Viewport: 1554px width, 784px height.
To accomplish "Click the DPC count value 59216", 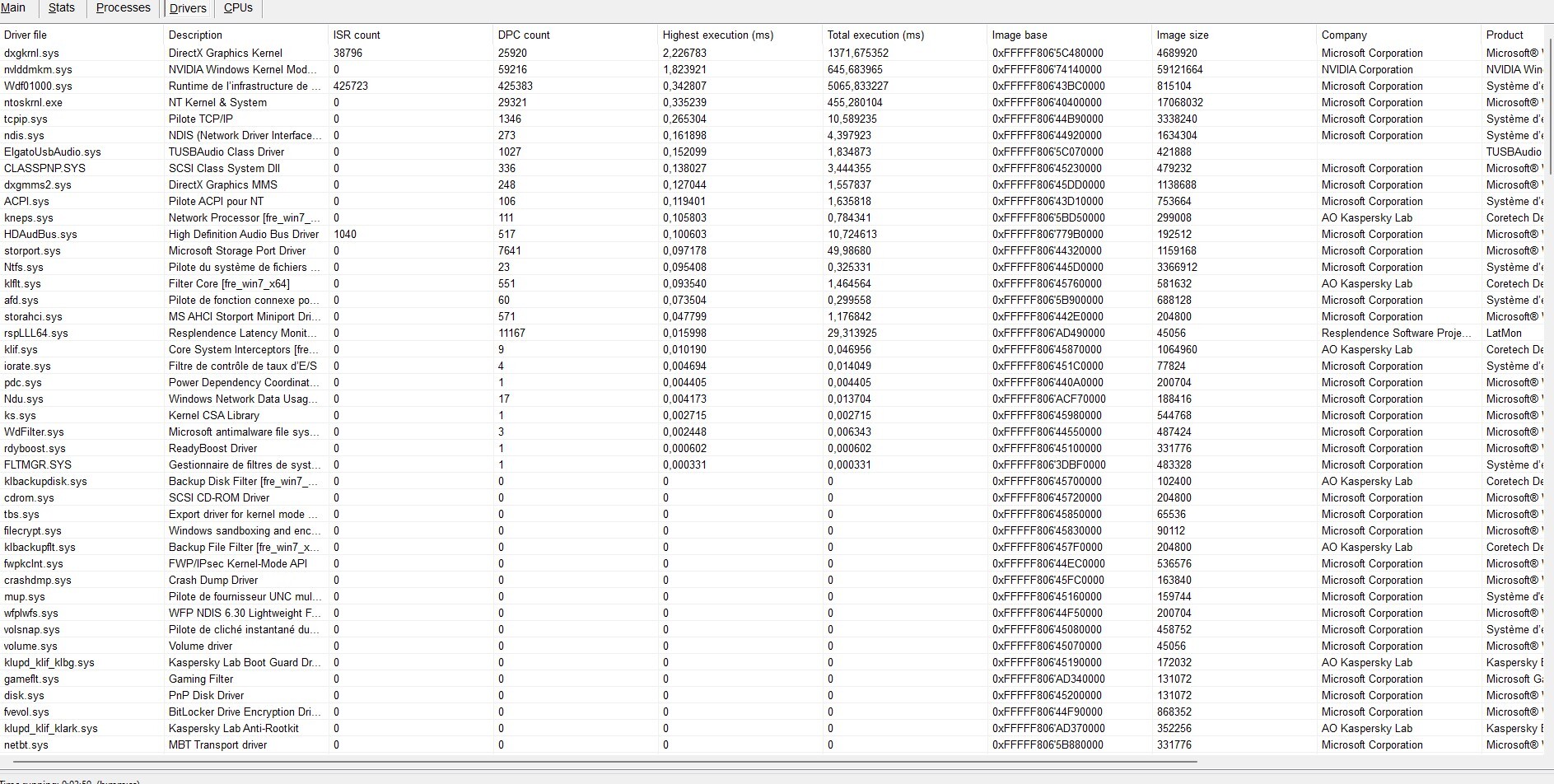I will (x=512, y=69).
